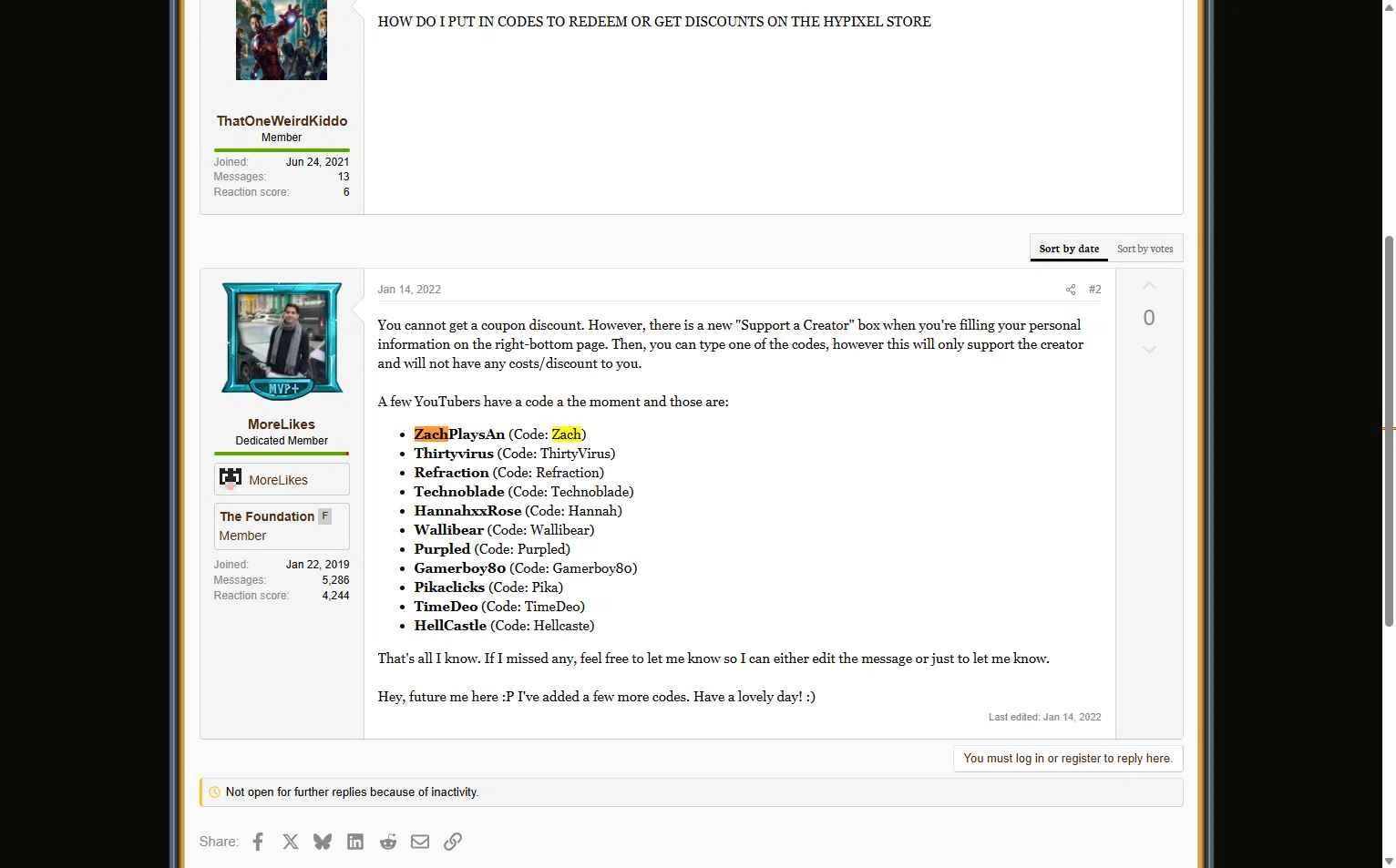Viewport: 1396px width, 868px height.
Task: Click the highlighted 'Zach' code text
Action: point(566,434)
